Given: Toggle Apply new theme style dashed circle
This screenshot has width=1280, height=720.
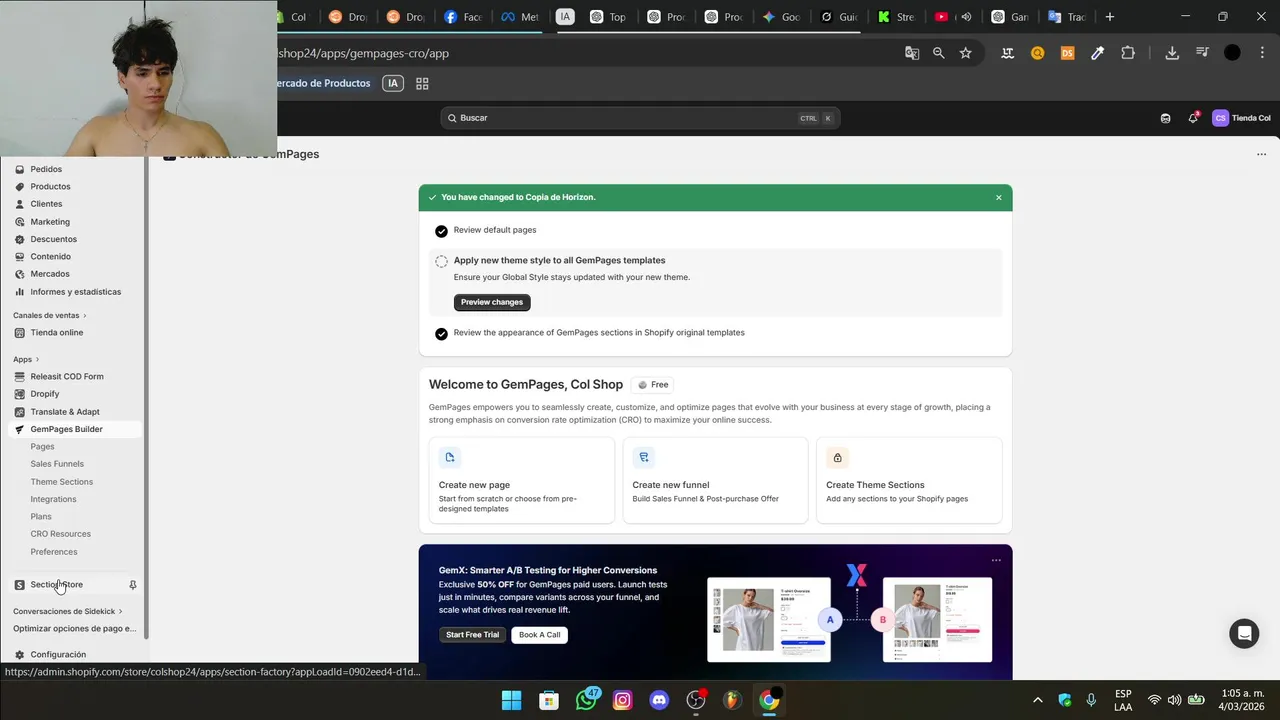Looking at the screenshot, I should (x=441, y=262).
